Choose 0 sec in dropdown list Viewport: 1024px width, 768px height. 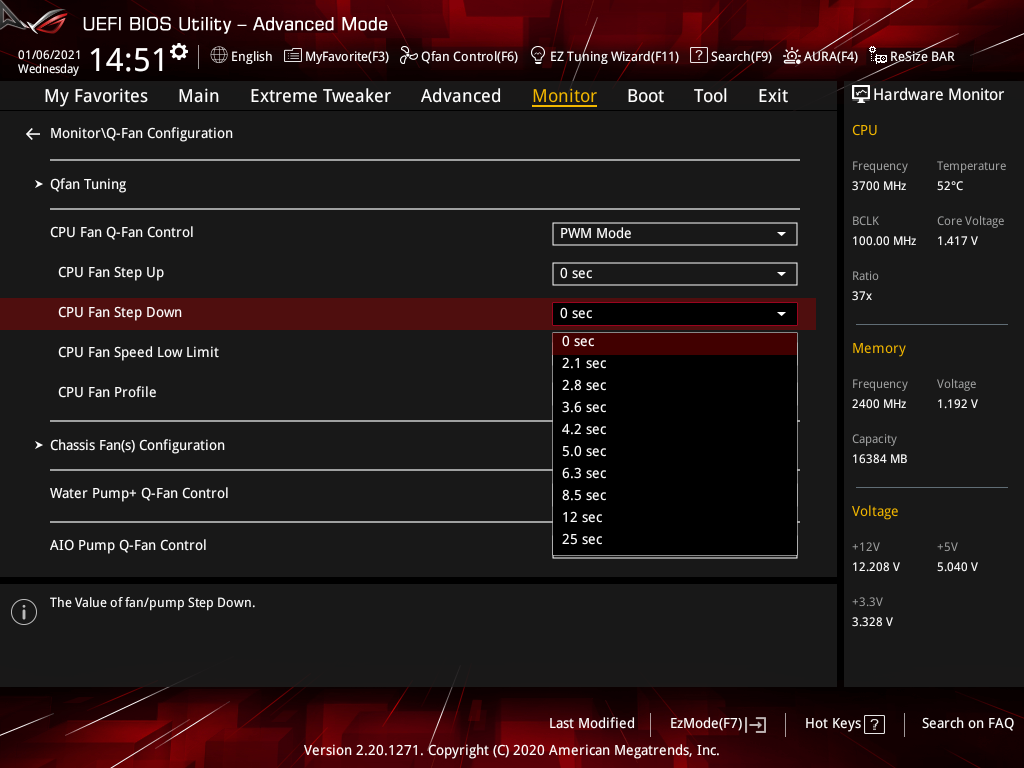point(675,342)
